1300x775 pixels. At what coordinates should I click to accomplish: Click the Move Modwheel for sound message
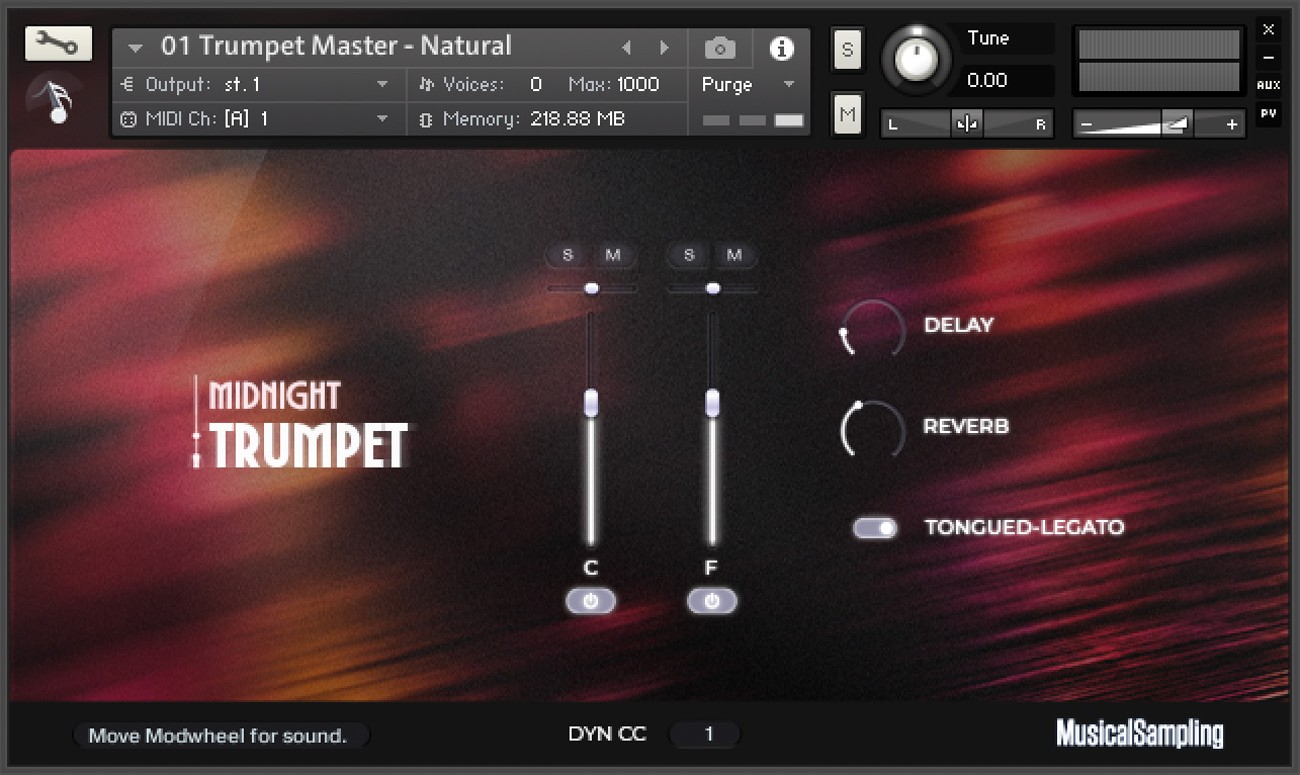pyautogui.click(x=220, y=736)
